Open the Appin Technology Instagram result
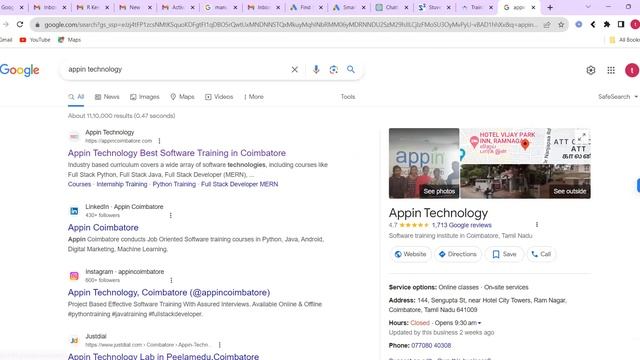 [169, 293]
